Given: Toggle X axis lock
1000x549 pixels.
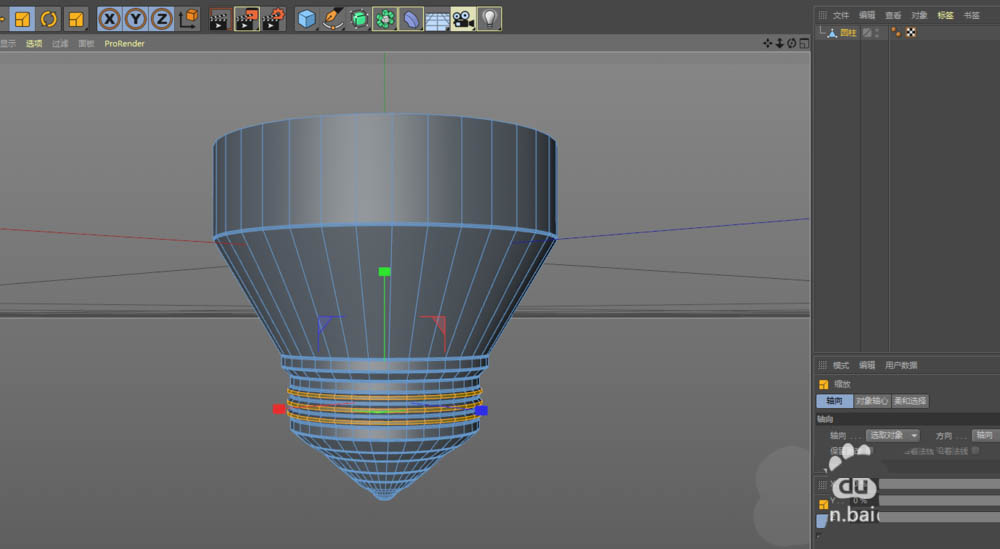Looking at the screenshot, I should tap(109, 19).
